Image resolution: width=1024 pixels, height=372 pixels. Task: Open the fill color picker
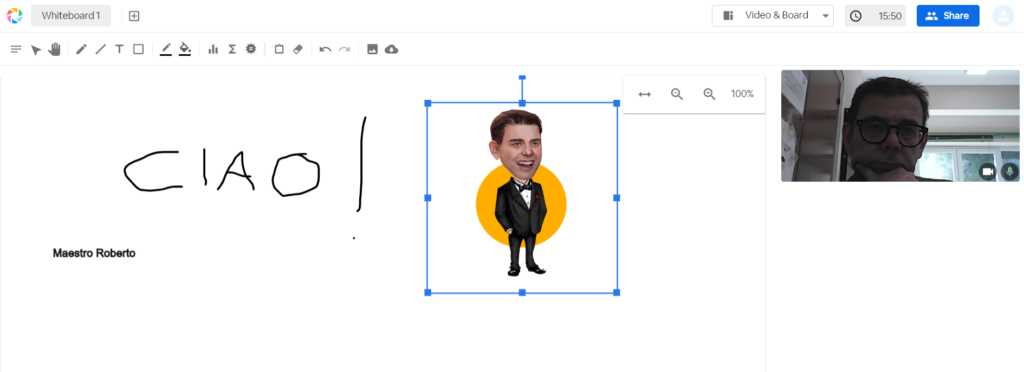[x=185, y=49]
